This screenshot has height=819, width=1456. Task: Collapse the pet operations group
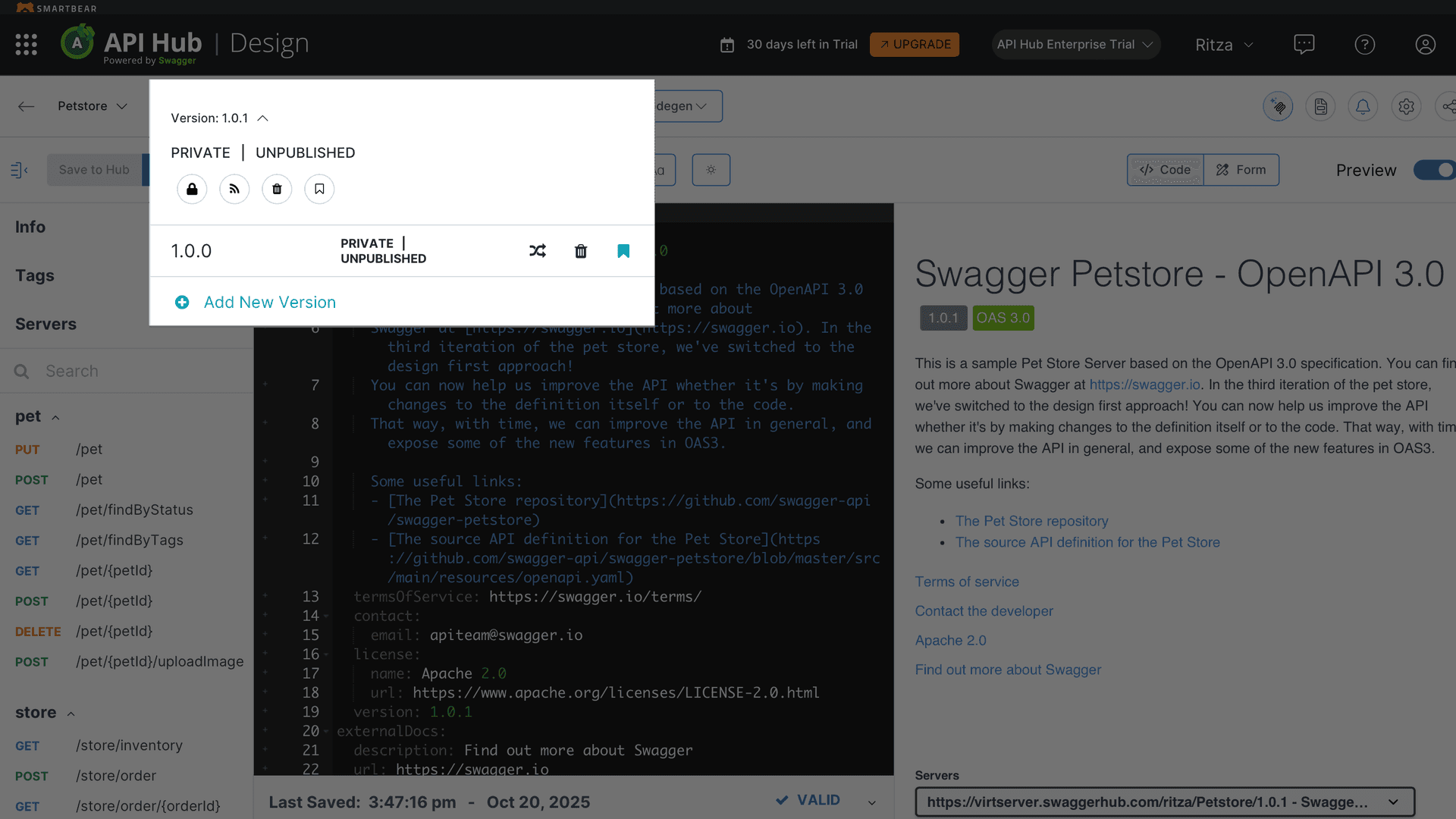[x=56, y=416]
